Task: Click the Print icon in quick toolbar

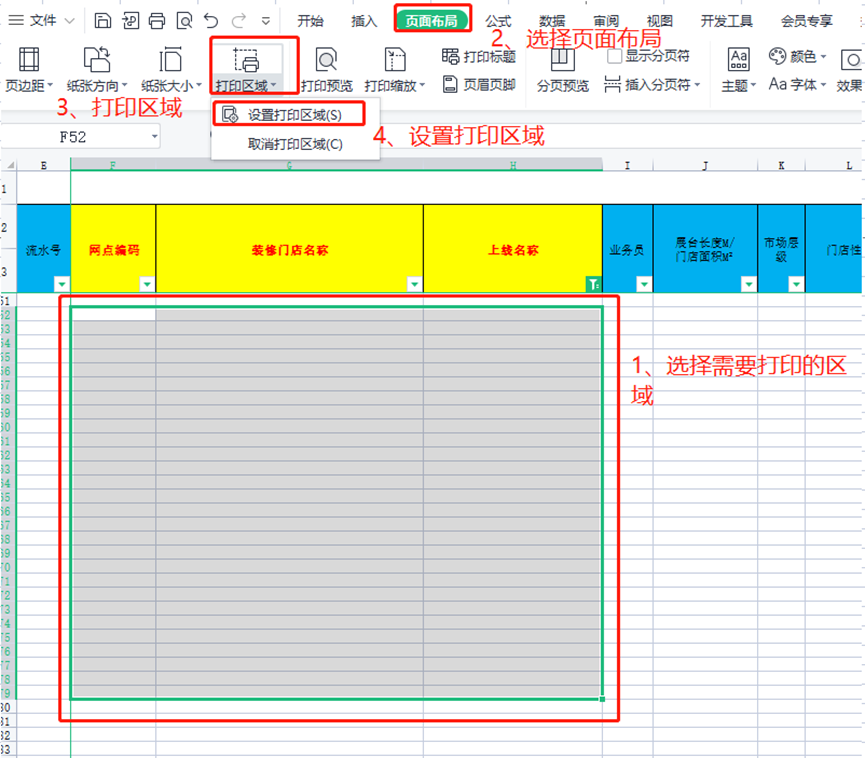Action: click(x=157, y=21)
